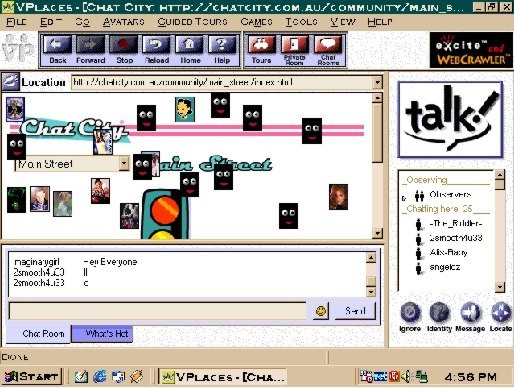Click the chat message input field
Viewport: 514px width, 388px height.
pos(157,311)
